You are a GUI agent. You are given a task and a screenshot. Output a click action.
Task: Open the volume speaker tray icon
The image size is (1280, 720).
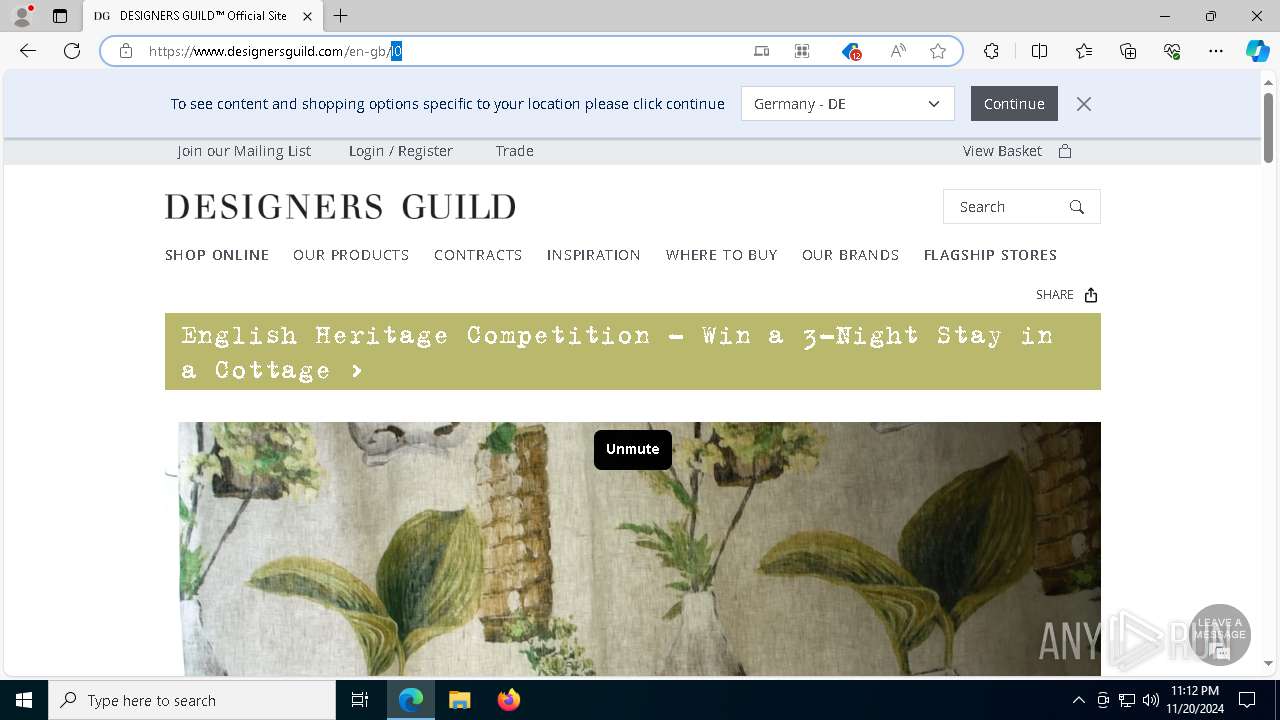pos(1151,700)
